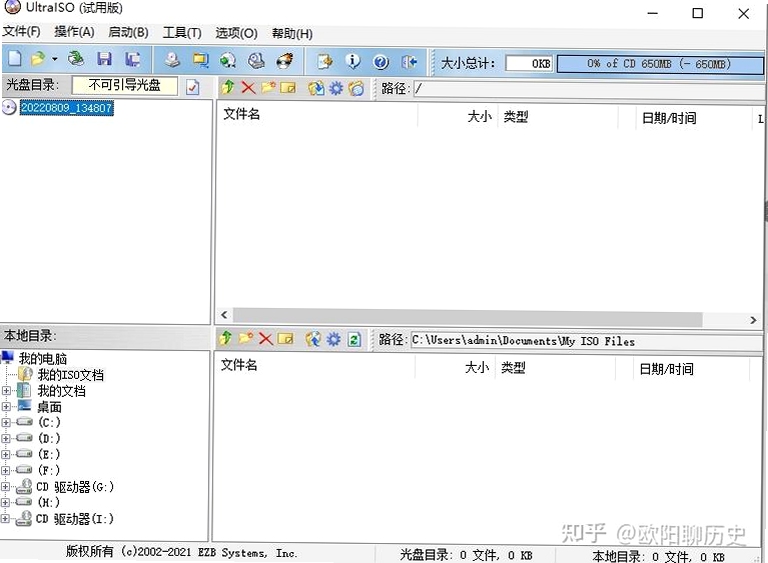Click the red X delete icon in the disc toolbar
Image resolution: width=768 pixels, height=563 pixels.
[248, 88]
